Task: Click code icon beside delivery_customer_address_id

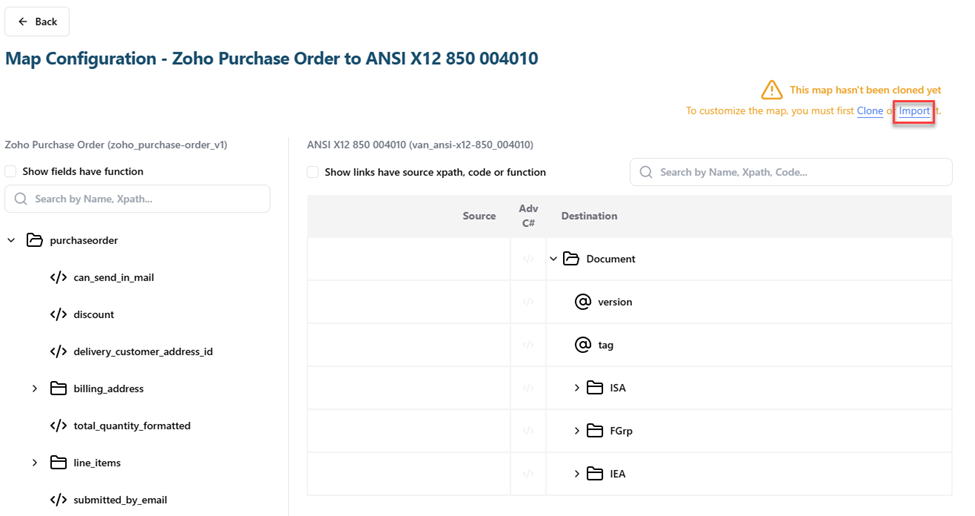Action: tap(58, 352)
